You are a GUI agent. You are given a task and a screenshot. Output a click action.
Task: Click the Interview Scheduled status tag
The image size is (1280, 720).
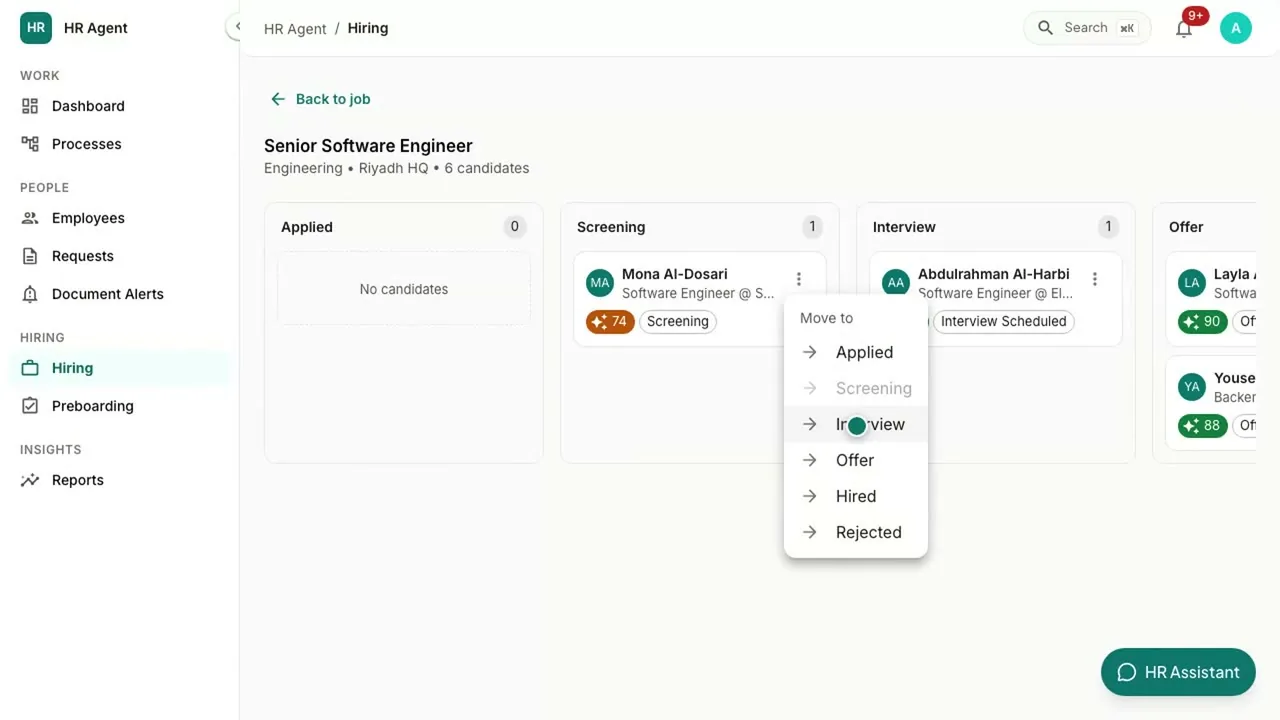pos(1003,321)
